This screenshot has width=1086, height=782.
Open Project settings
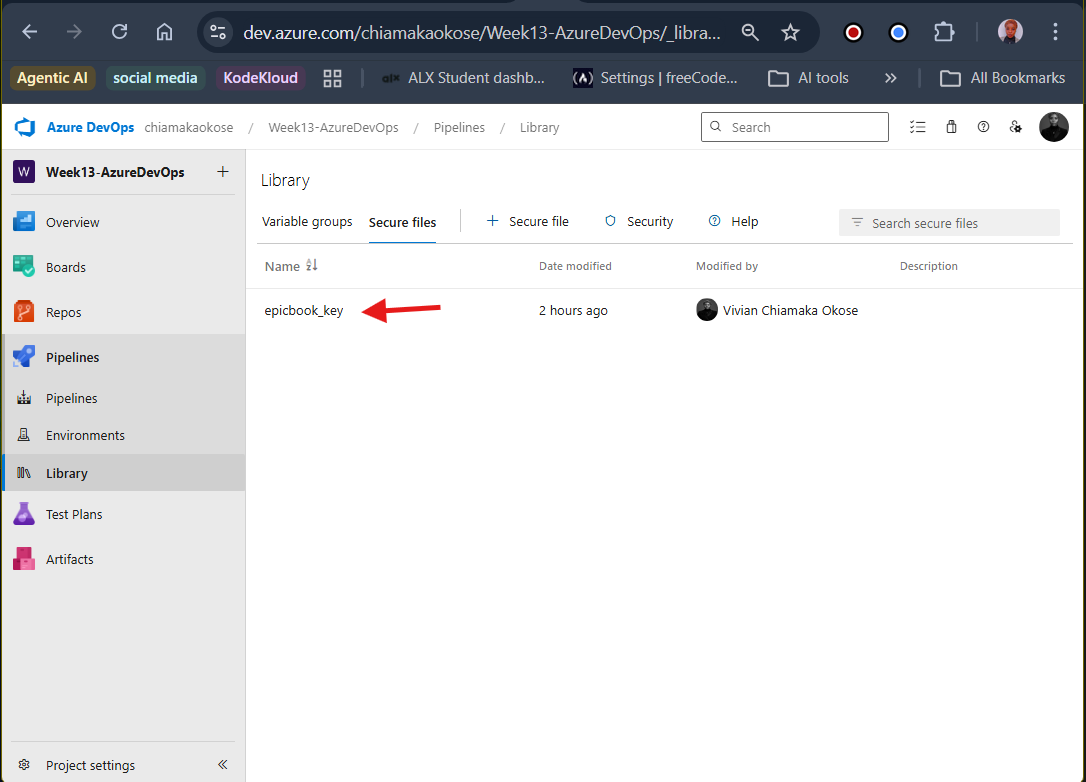pyautogui.click(x=90, y=765)
